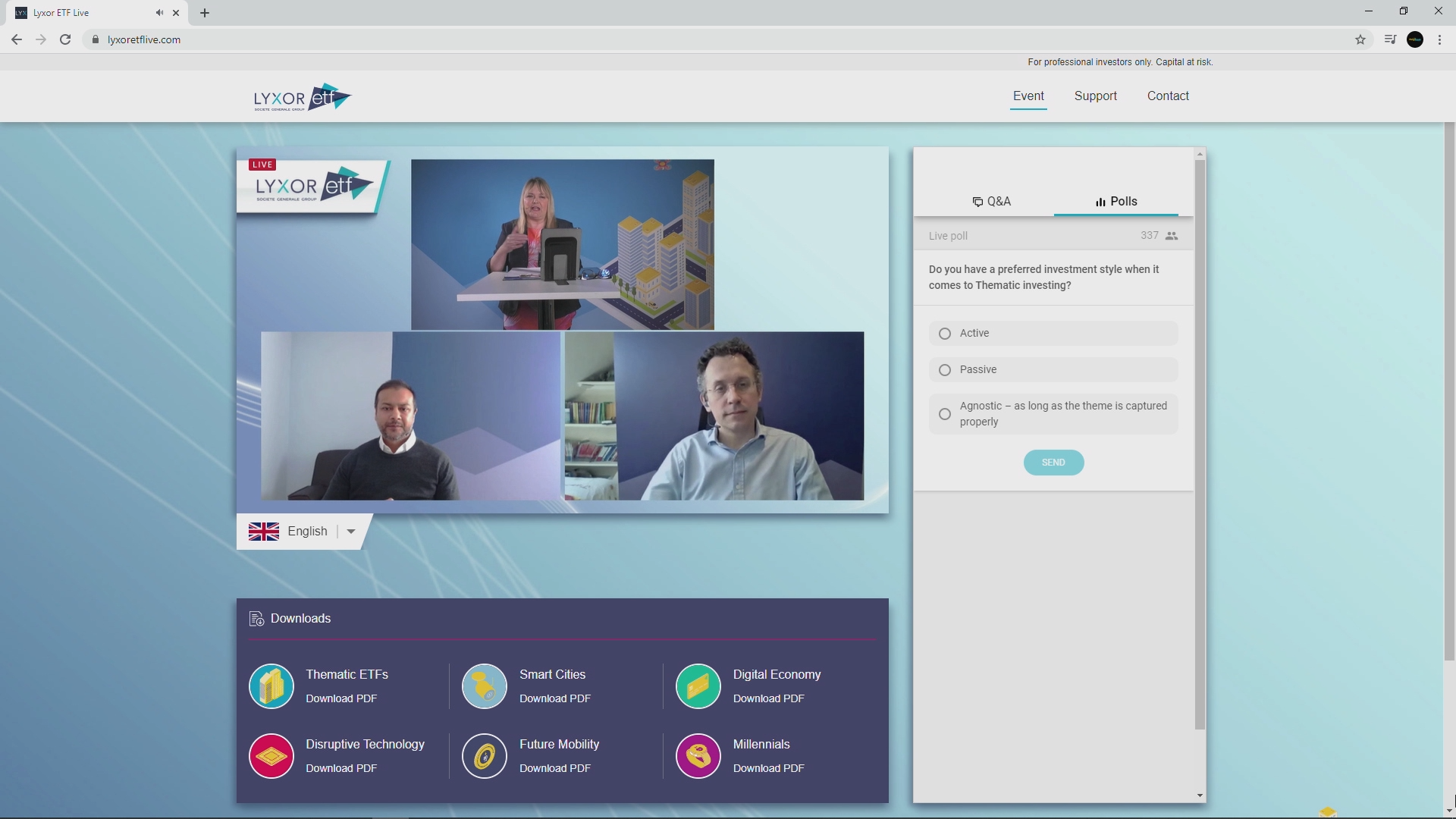Click the UK flag language icon
The width and height of the screenshot is (1456, 819).
coord(264,532)
